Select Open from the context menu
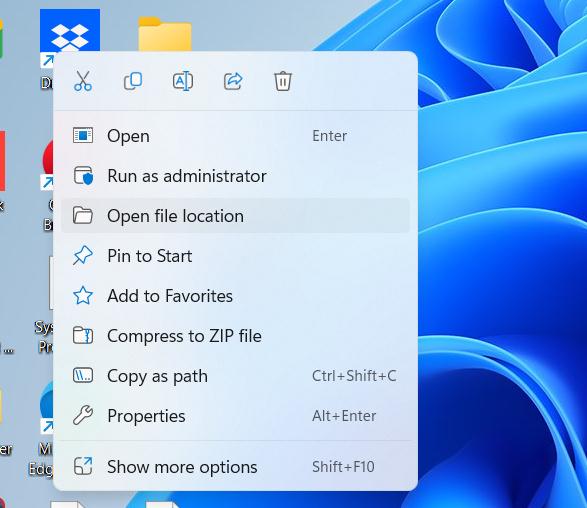 pos(235,136)
